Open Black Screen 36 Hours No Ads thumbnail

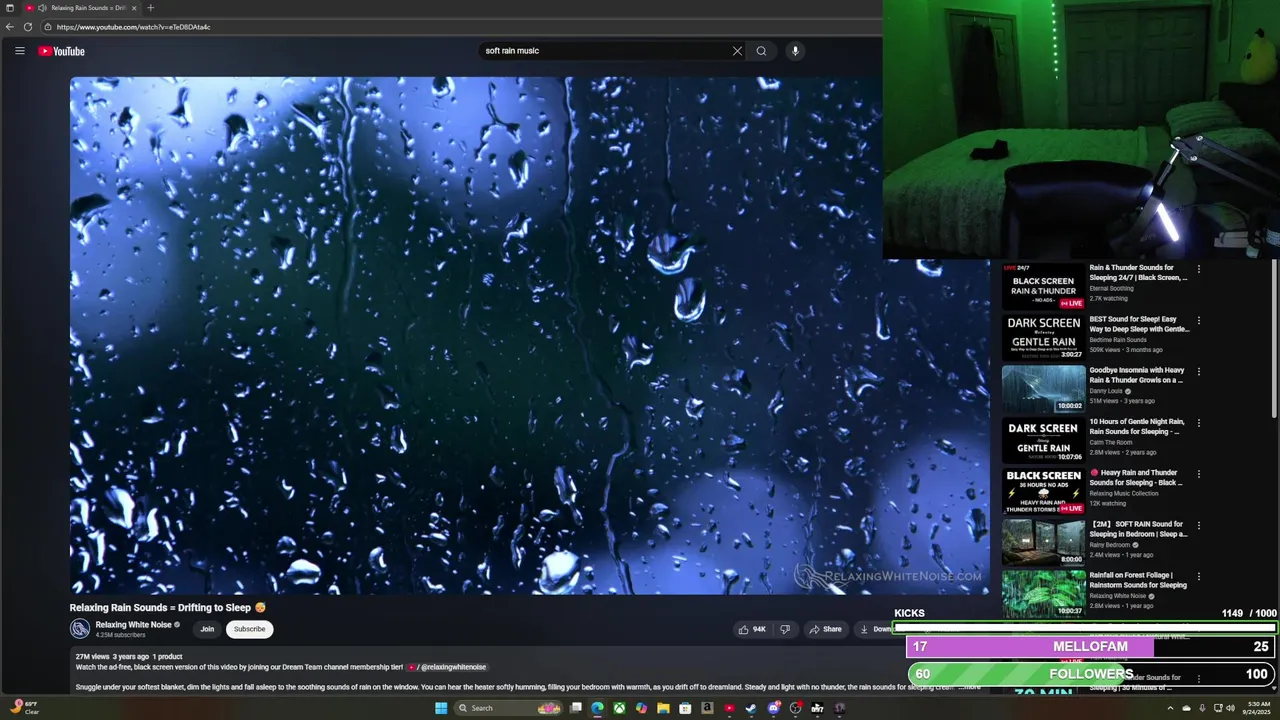1043,491
